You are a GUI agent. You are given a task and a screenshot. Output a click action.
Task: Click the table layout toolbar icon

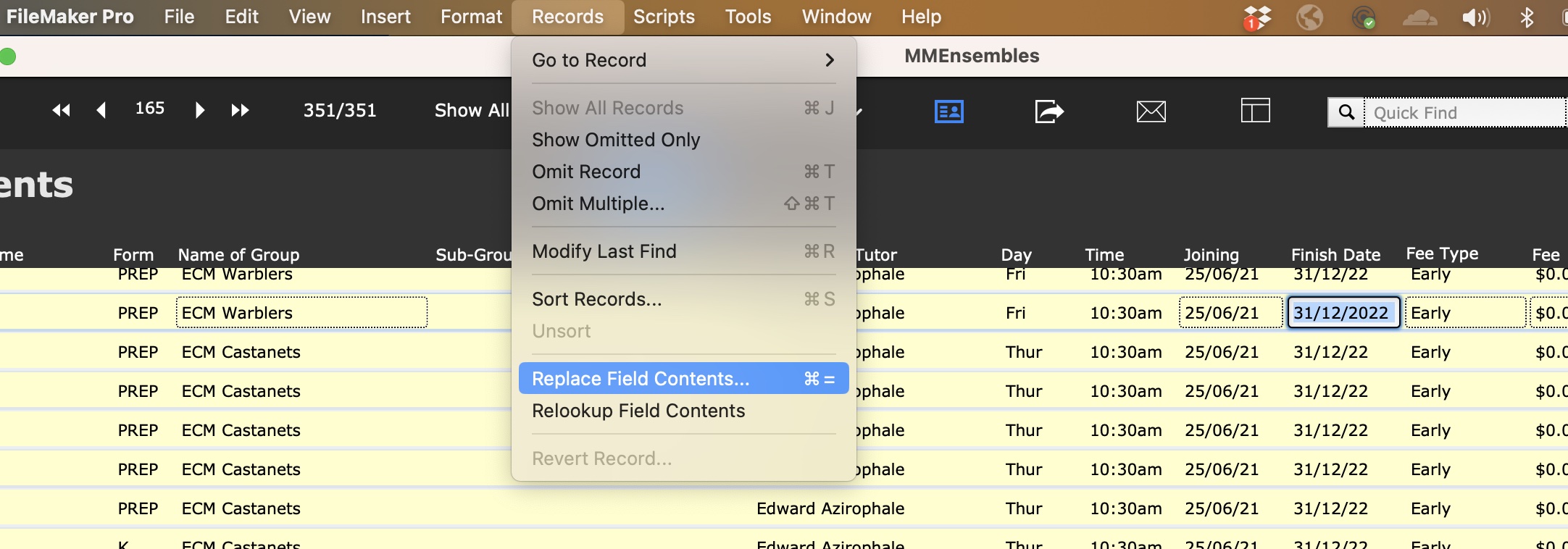1256,111
